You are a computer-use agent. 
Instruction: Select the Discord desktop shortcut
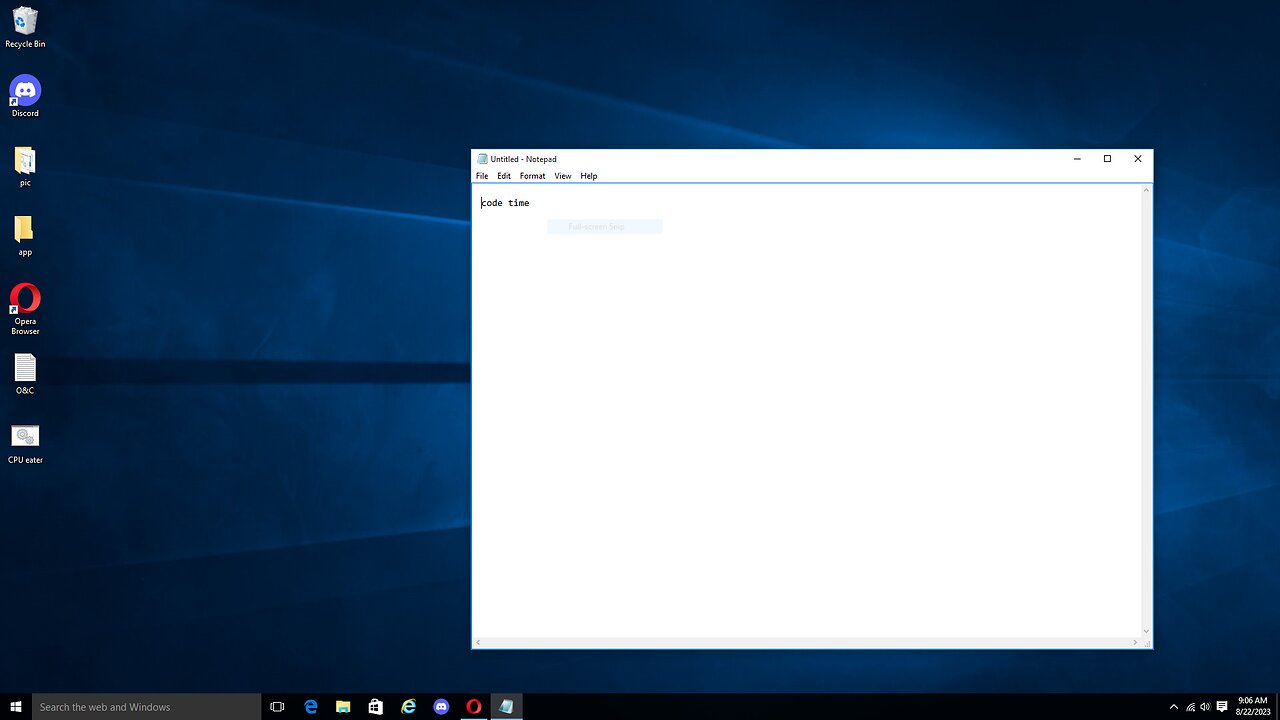click(x=25, y=96)
